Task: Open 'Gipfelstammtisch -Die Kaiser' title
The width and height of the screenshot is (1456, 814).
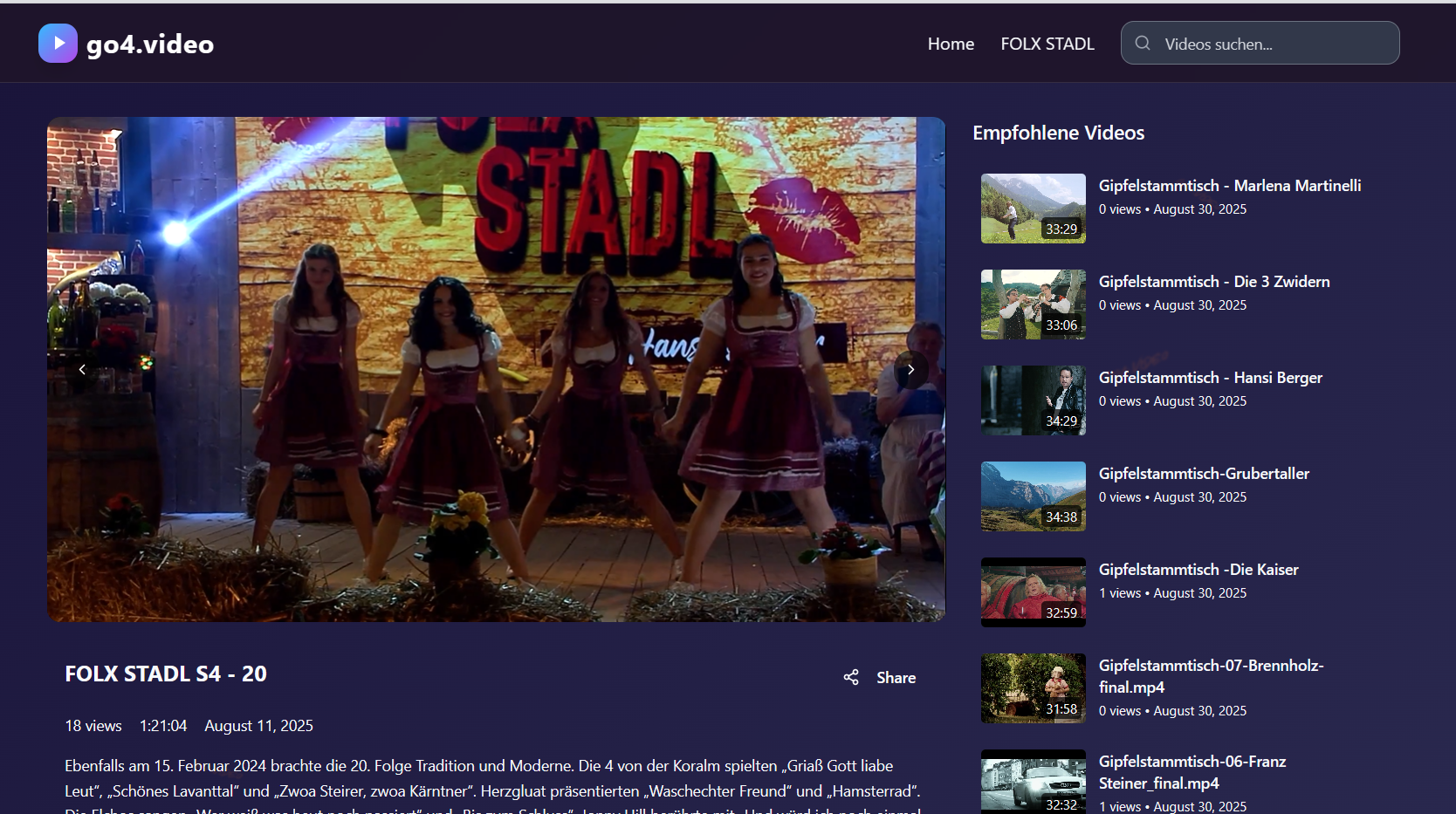Action: tap(1198, 570)
